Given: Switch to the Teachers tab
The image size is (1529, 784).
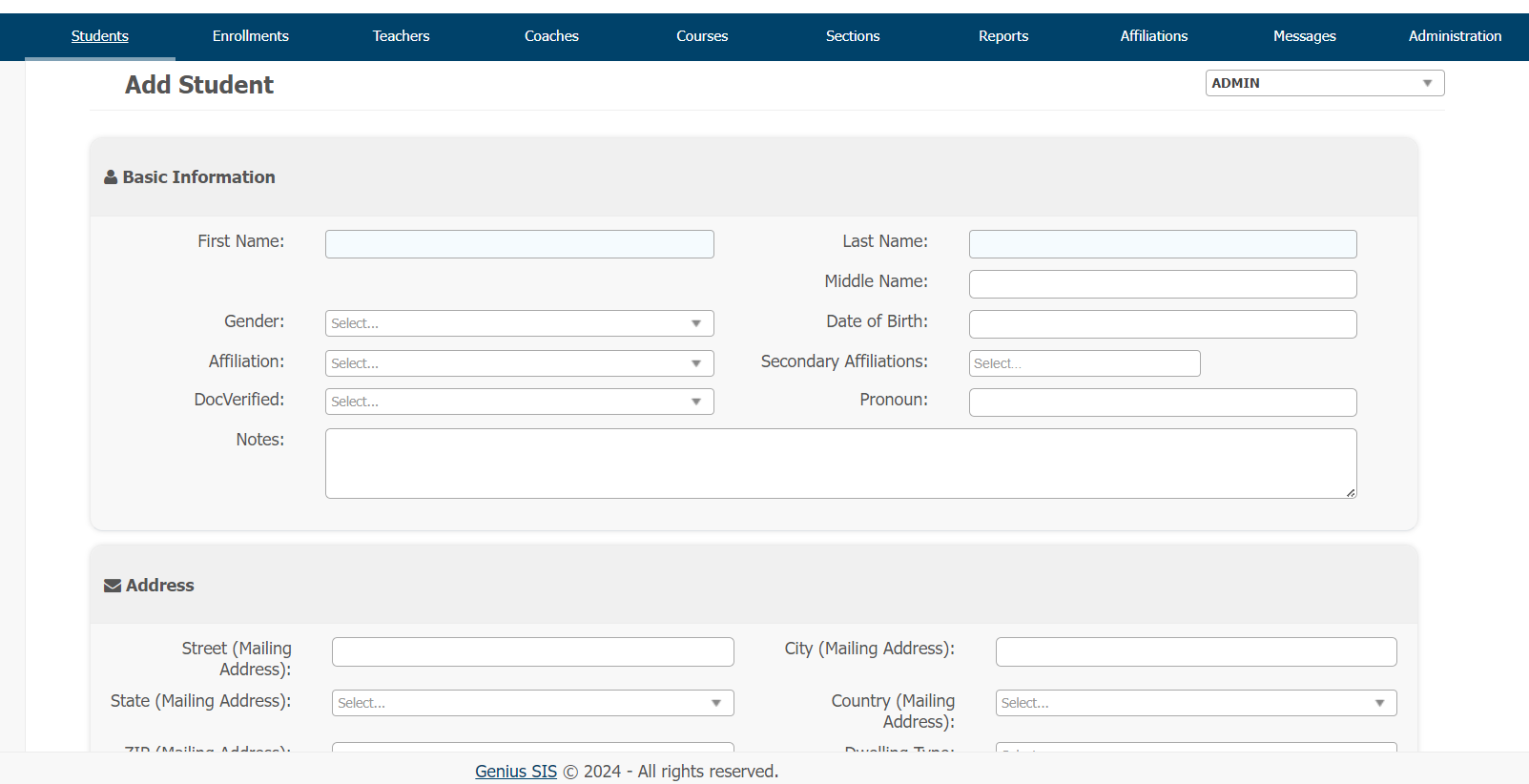Looking at the screenshot, I should tap(401, 36).
